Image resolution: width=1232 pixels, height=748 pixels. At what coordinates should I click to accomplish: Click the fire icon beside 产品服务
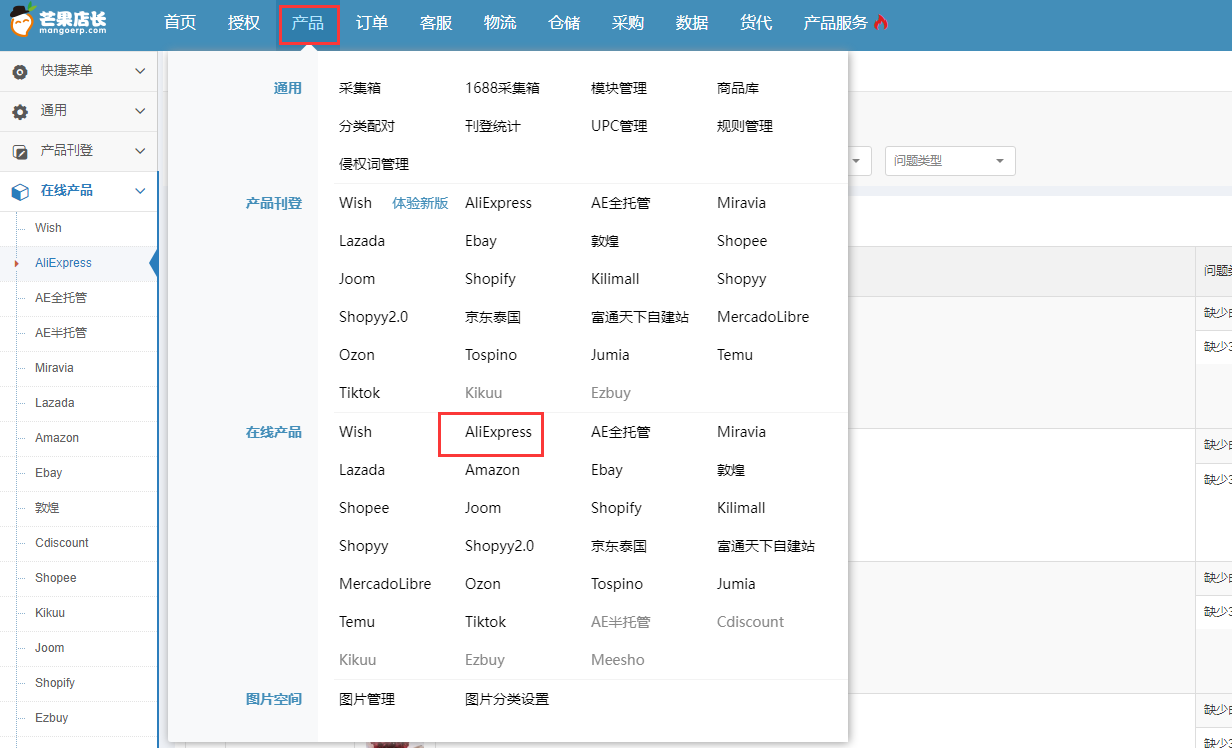pyautogui.click(x=880, y=23)
